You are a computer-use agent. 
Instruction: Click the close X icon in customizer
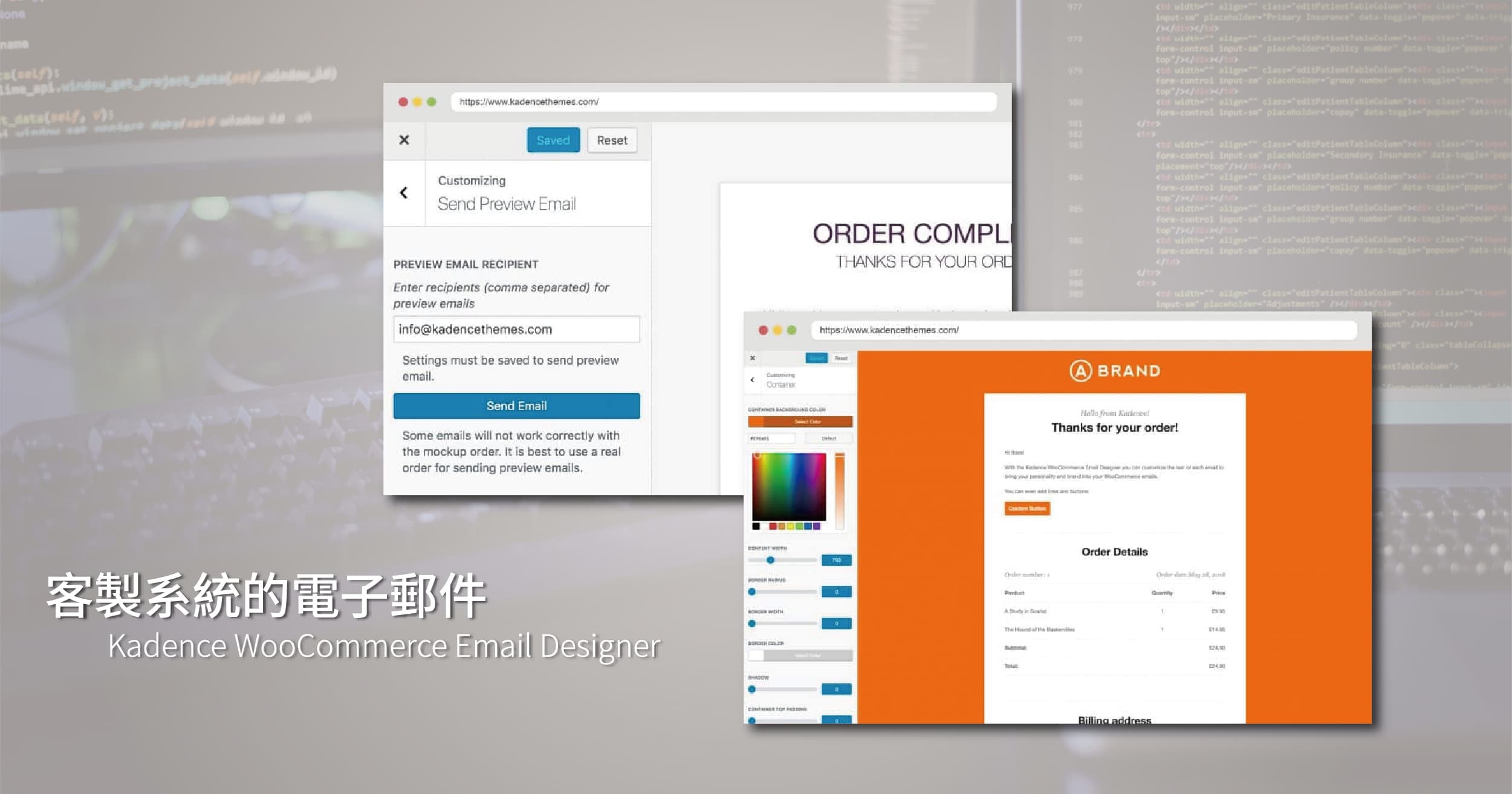(403, 139)
